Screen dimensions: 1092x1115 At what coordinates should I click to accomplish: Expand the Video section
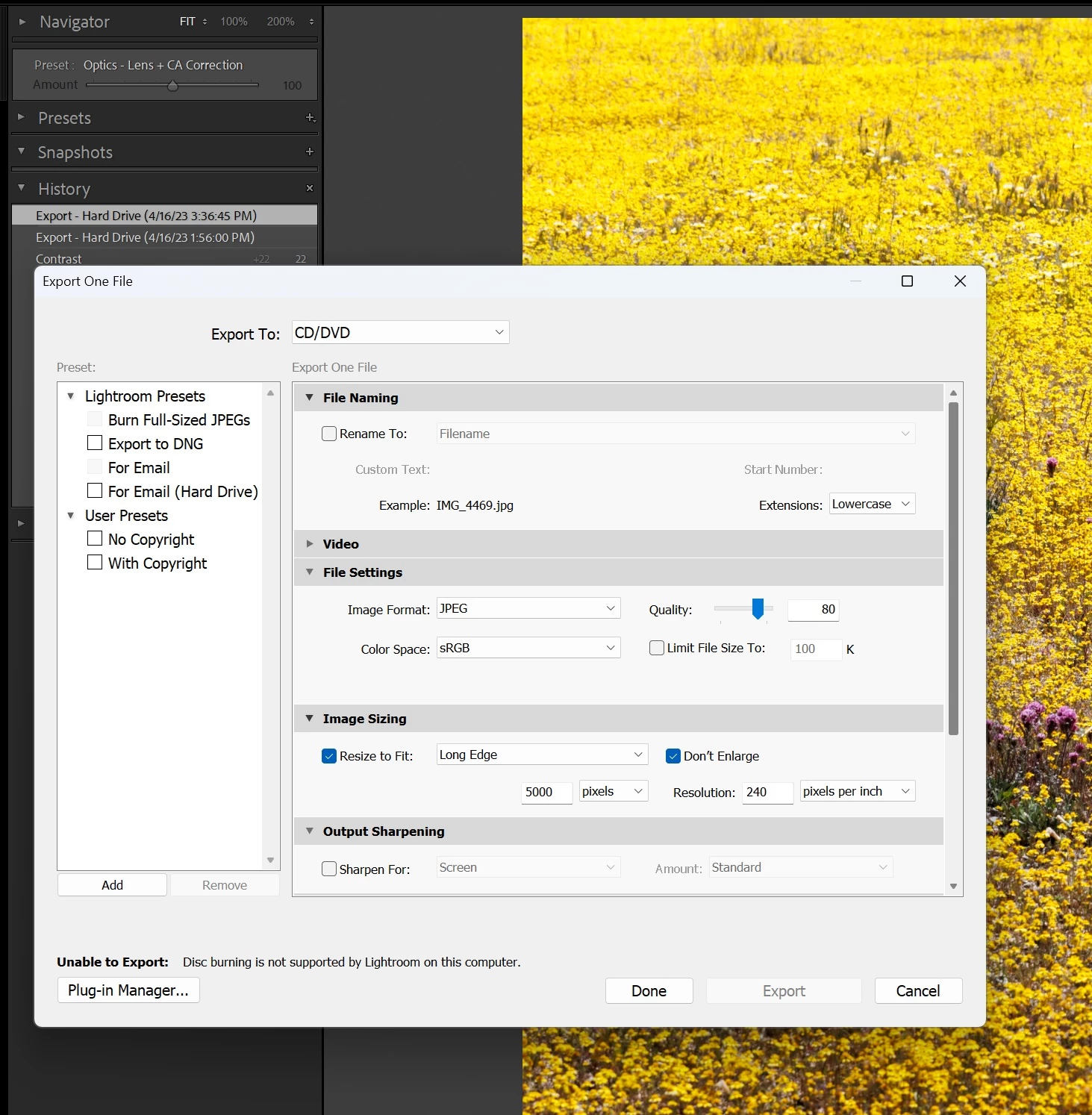pyautogui.click(x=310, y=544)
